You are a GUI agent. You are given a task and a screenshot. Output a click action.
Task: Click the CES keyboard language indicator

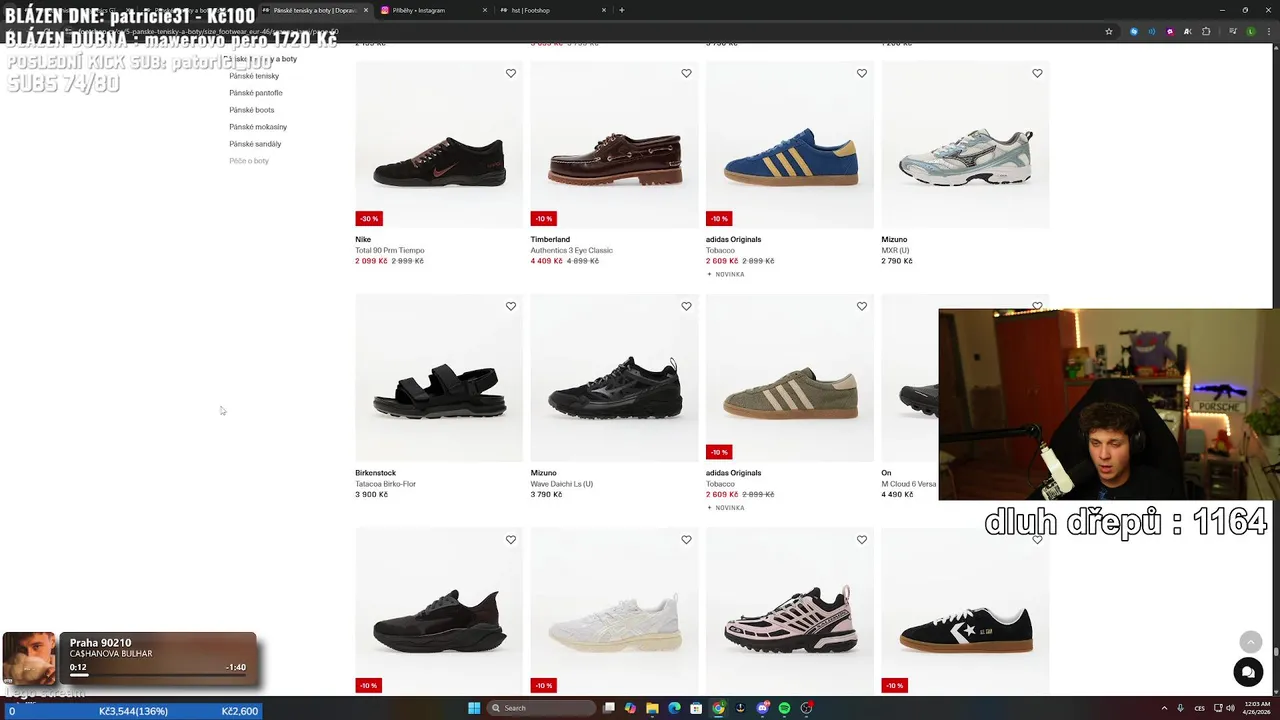tap(1199, 708)
